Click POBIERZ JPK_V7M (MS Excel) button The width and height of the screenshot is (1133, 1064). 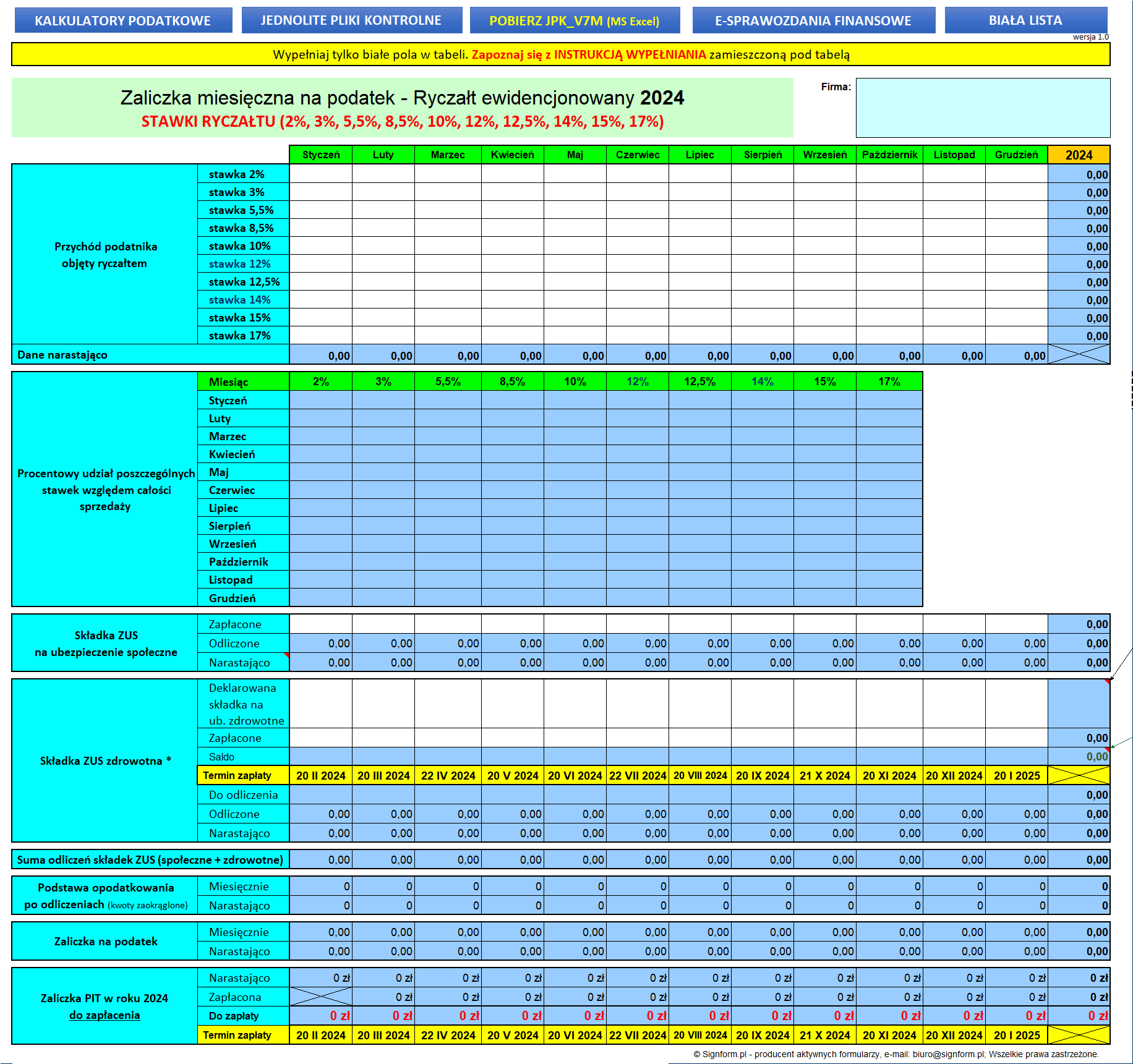coord(575,20)
